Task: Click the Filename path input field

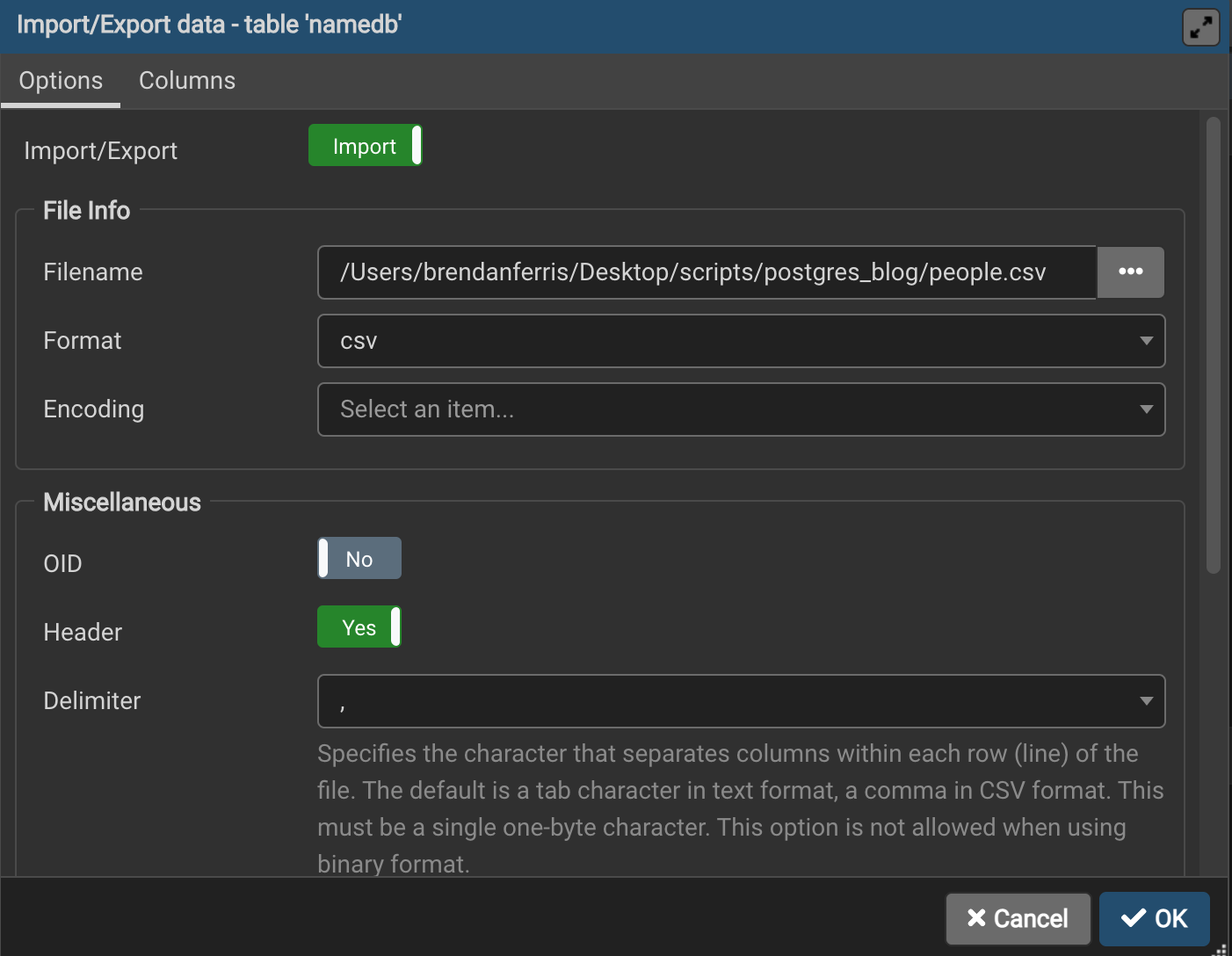Action: point(706,272)
